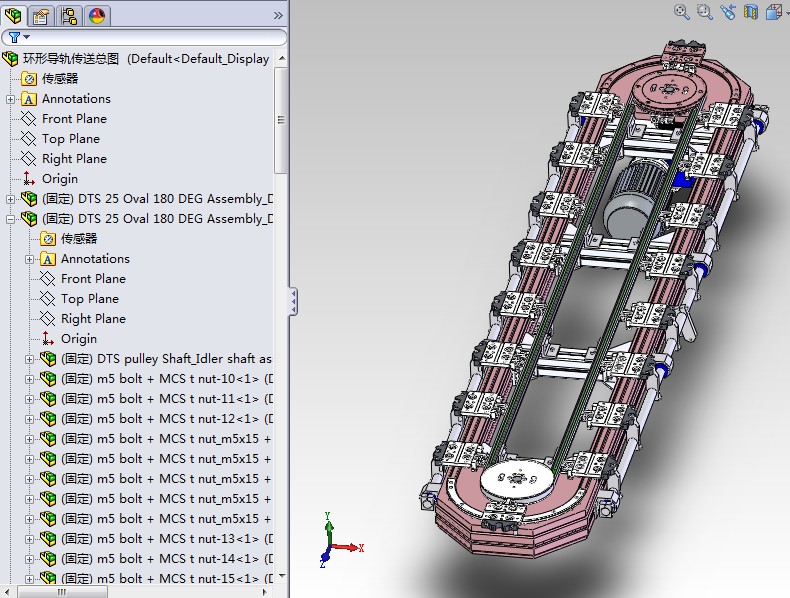This screenshot has width=790, height=598.
Task: Expand the m5 bolt + MCS t nut-12<1> node
Action: [29, 420]
